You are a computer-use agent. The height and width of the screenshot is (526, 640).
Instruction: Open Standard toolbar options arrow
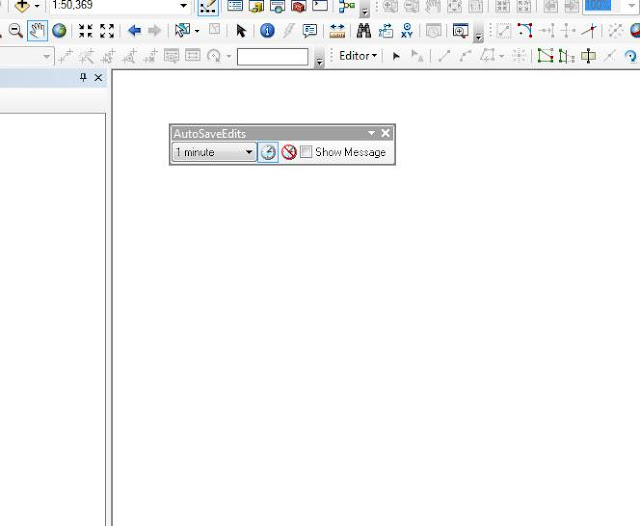pyautogui.click(x=365, y=12)
